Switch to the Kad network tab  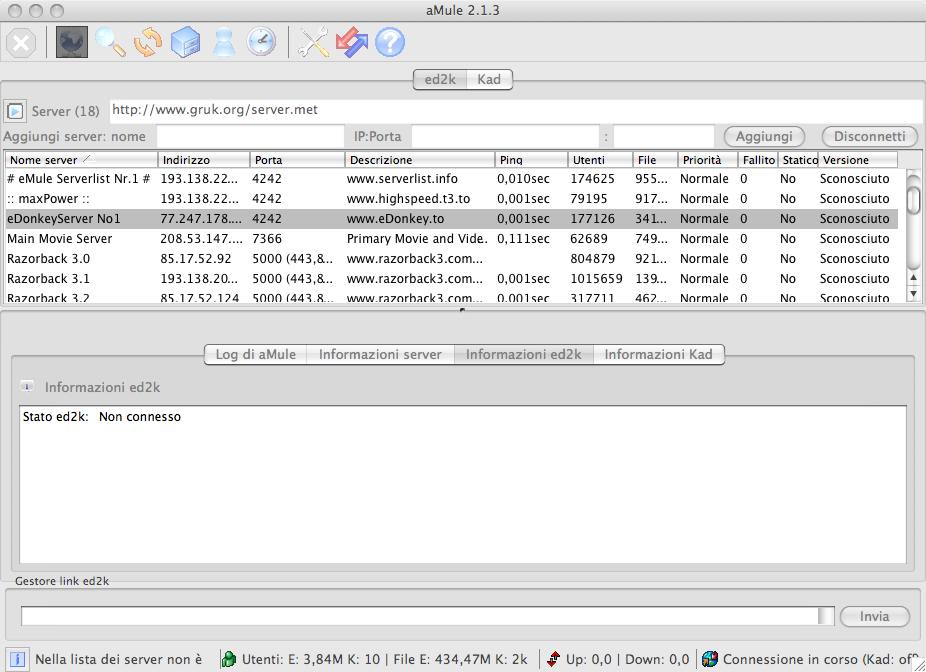489,80
